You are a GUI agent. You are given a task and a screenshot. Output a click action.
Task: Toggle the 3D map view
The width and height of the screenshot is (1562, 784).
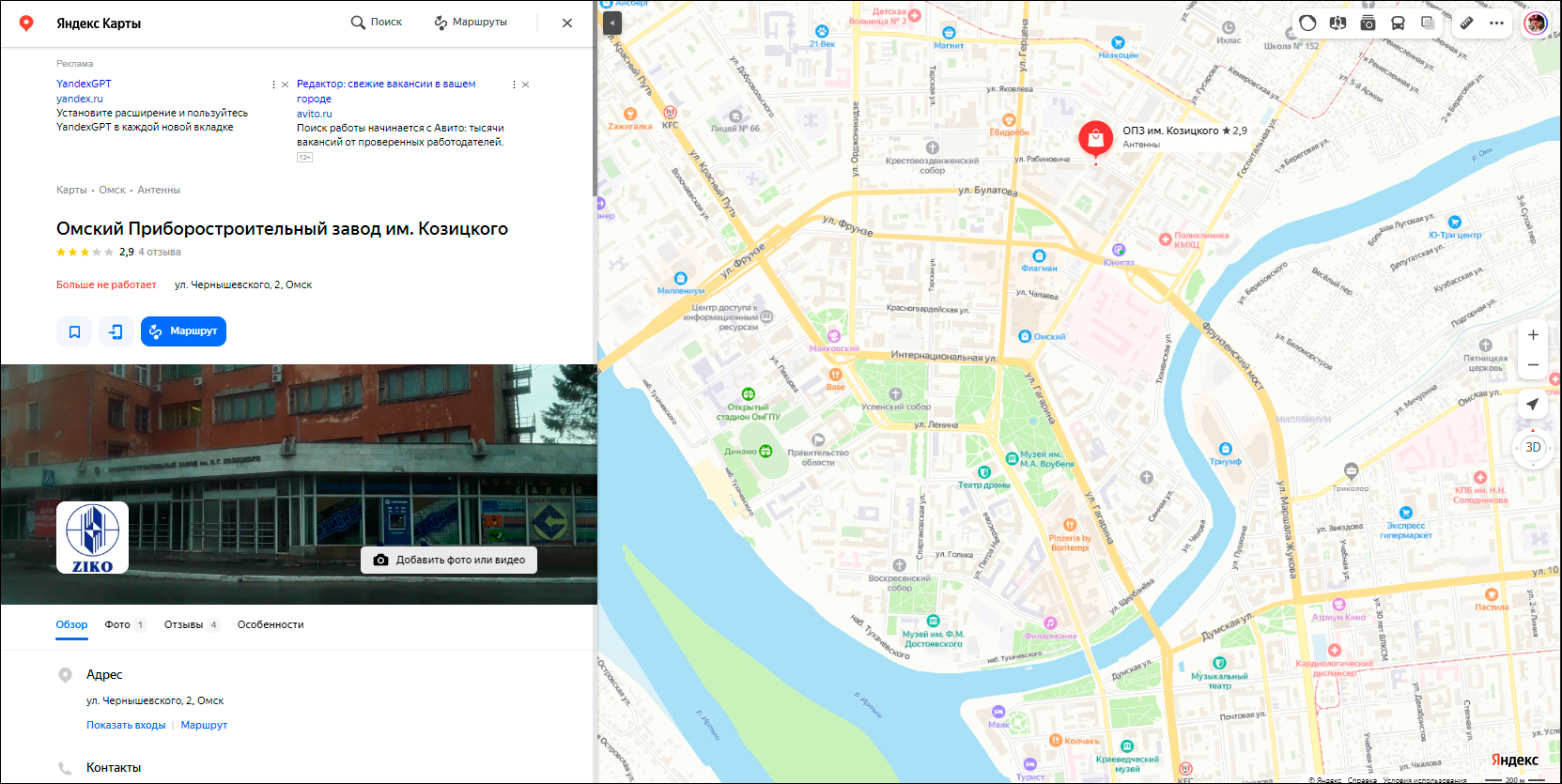click(1533, 448)
